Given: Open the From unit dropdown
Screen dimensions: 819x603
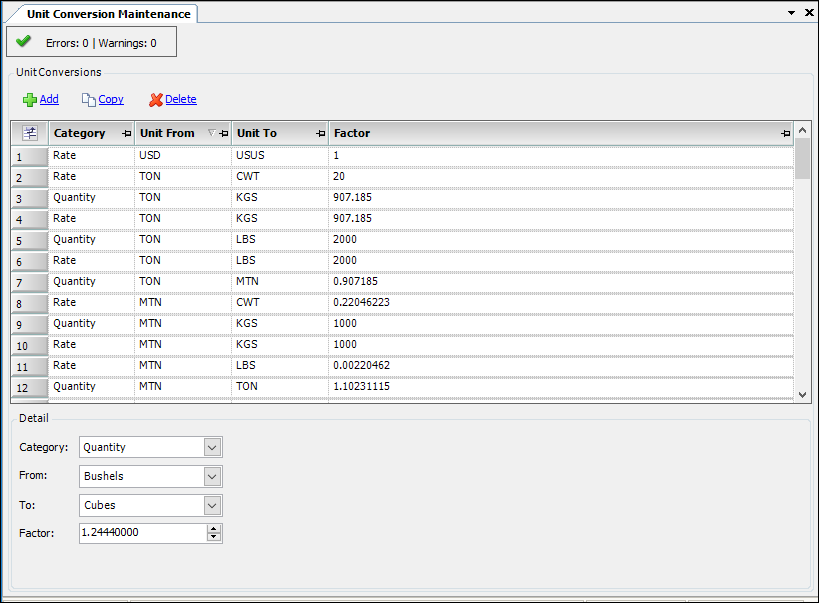Looking at the screenshot, I should point(212,477).
